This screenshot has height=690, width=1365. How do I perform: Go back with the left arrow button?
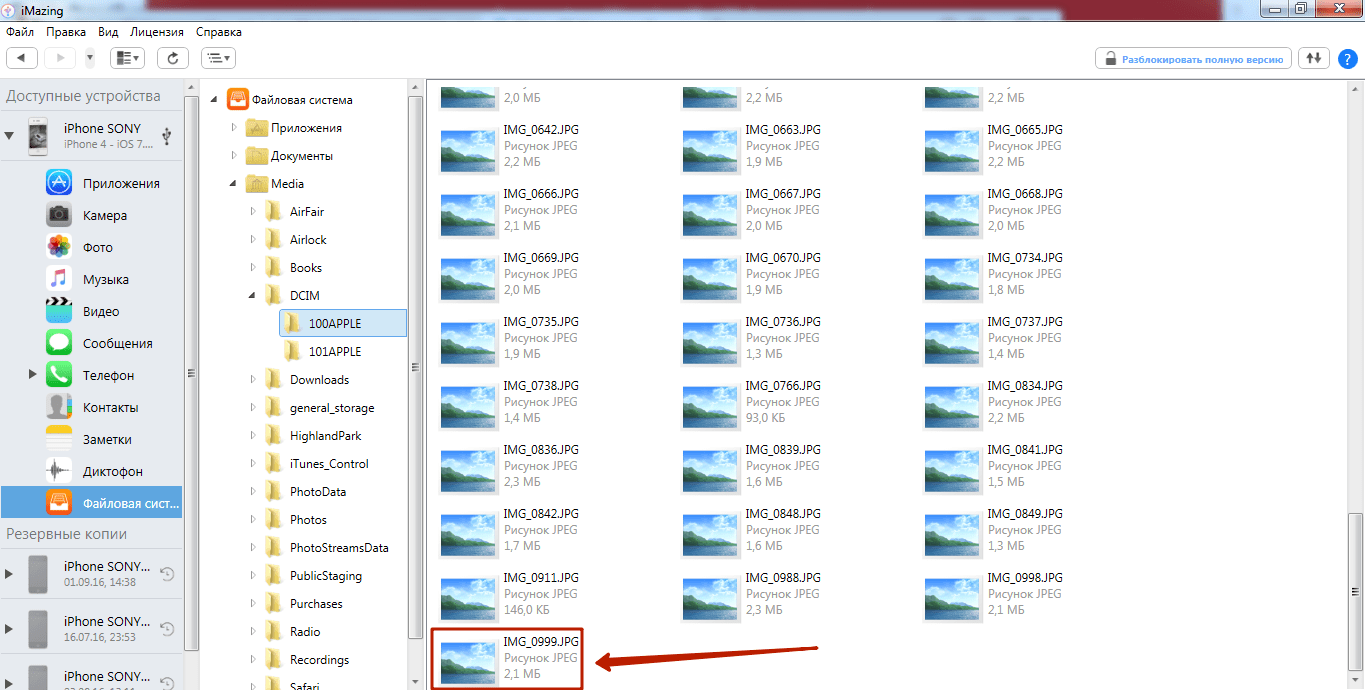point(22,58)
